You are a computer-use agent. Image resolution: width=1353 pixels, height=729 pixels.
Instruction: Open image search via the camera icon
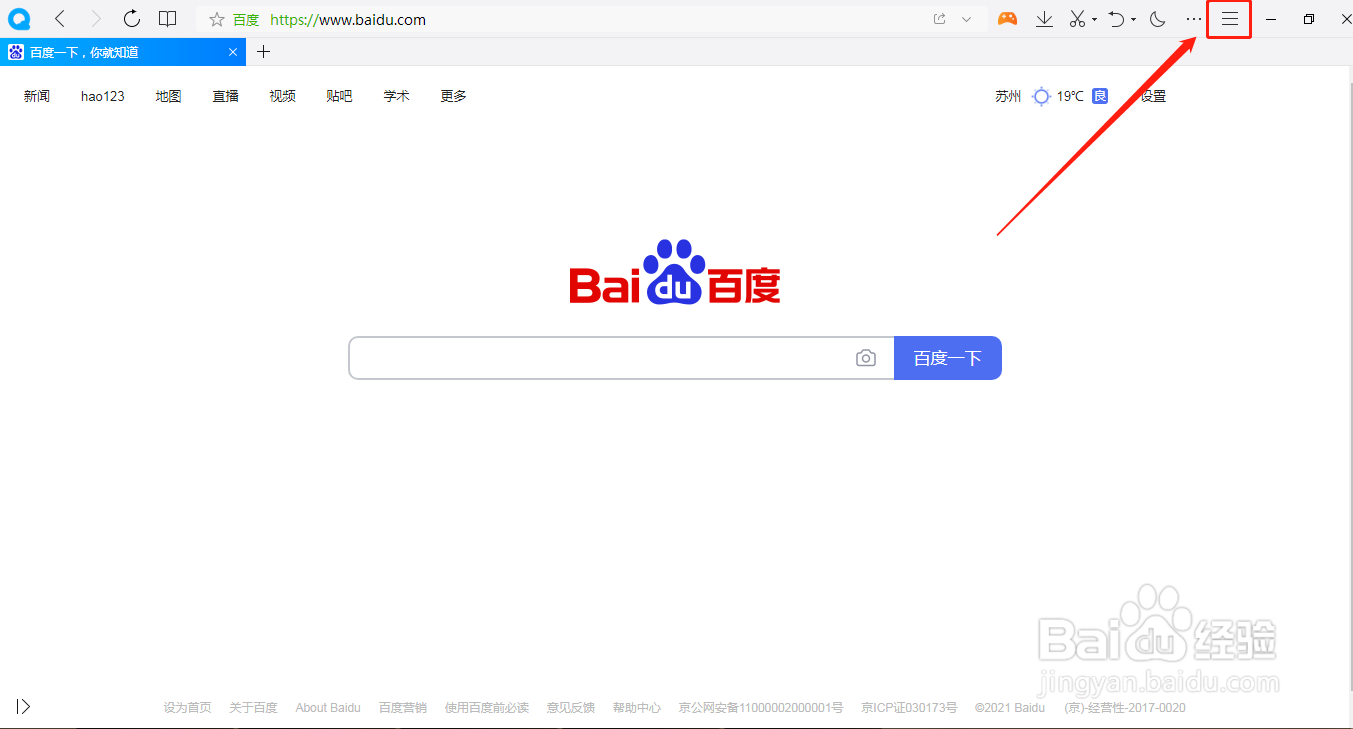(x=866, y=357)
